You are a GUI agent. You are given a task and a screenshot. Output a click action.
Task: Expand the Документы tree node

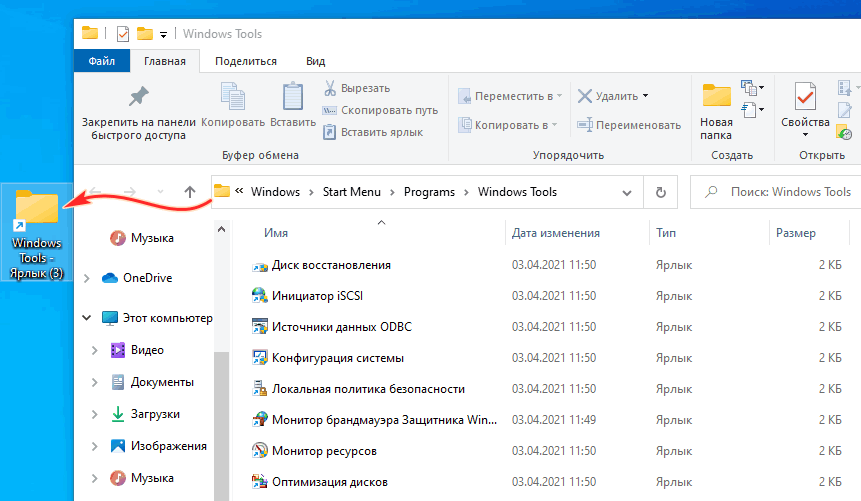click(94, 382)
